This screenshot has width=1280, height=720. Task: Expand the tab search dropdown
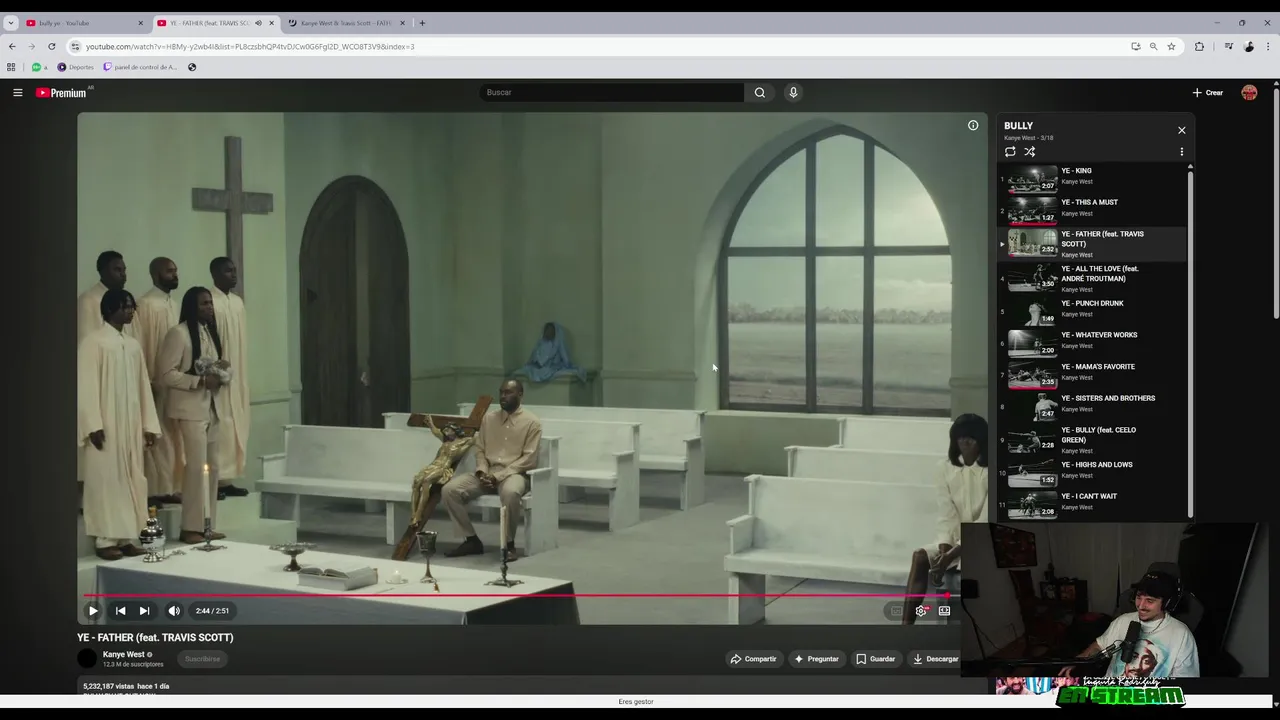tap(10, 23)
